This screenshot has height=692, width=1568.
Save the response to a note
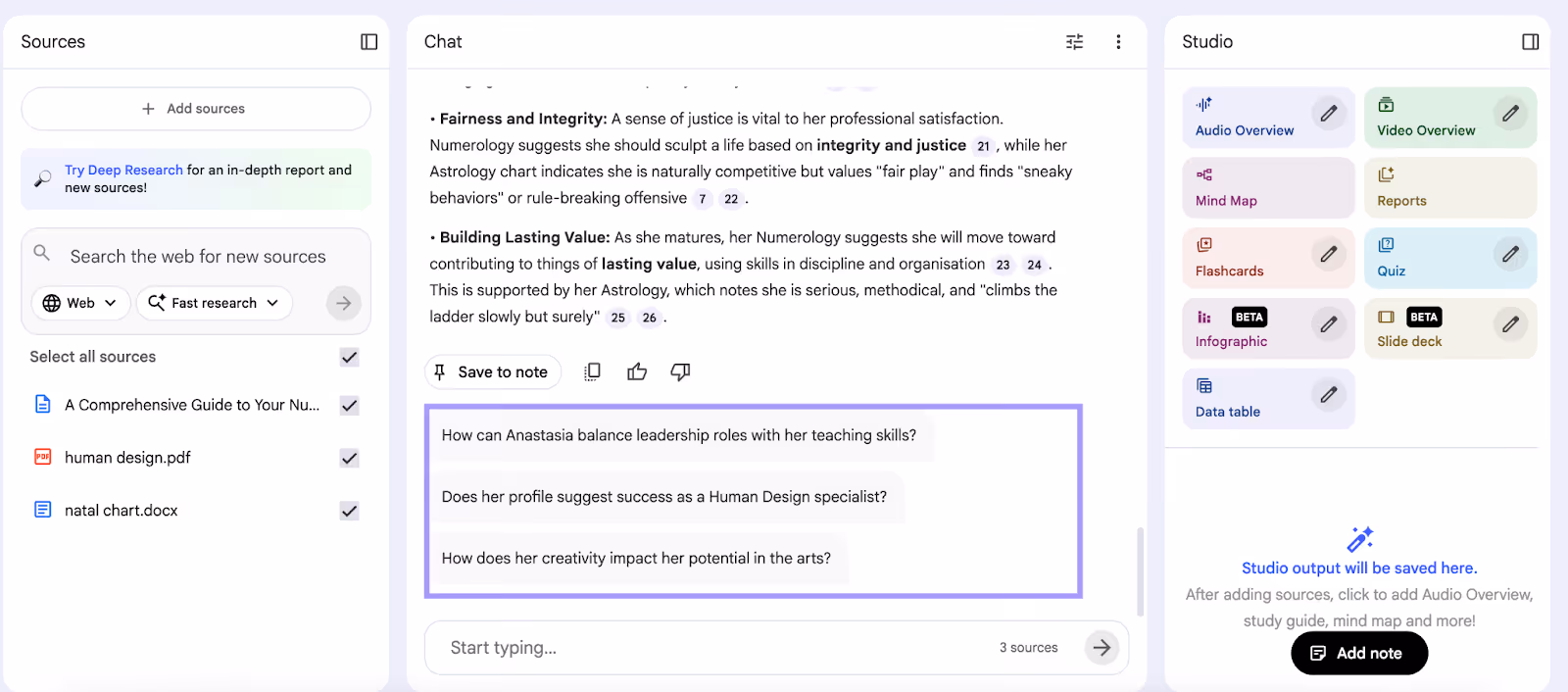[x=493, y=371]
